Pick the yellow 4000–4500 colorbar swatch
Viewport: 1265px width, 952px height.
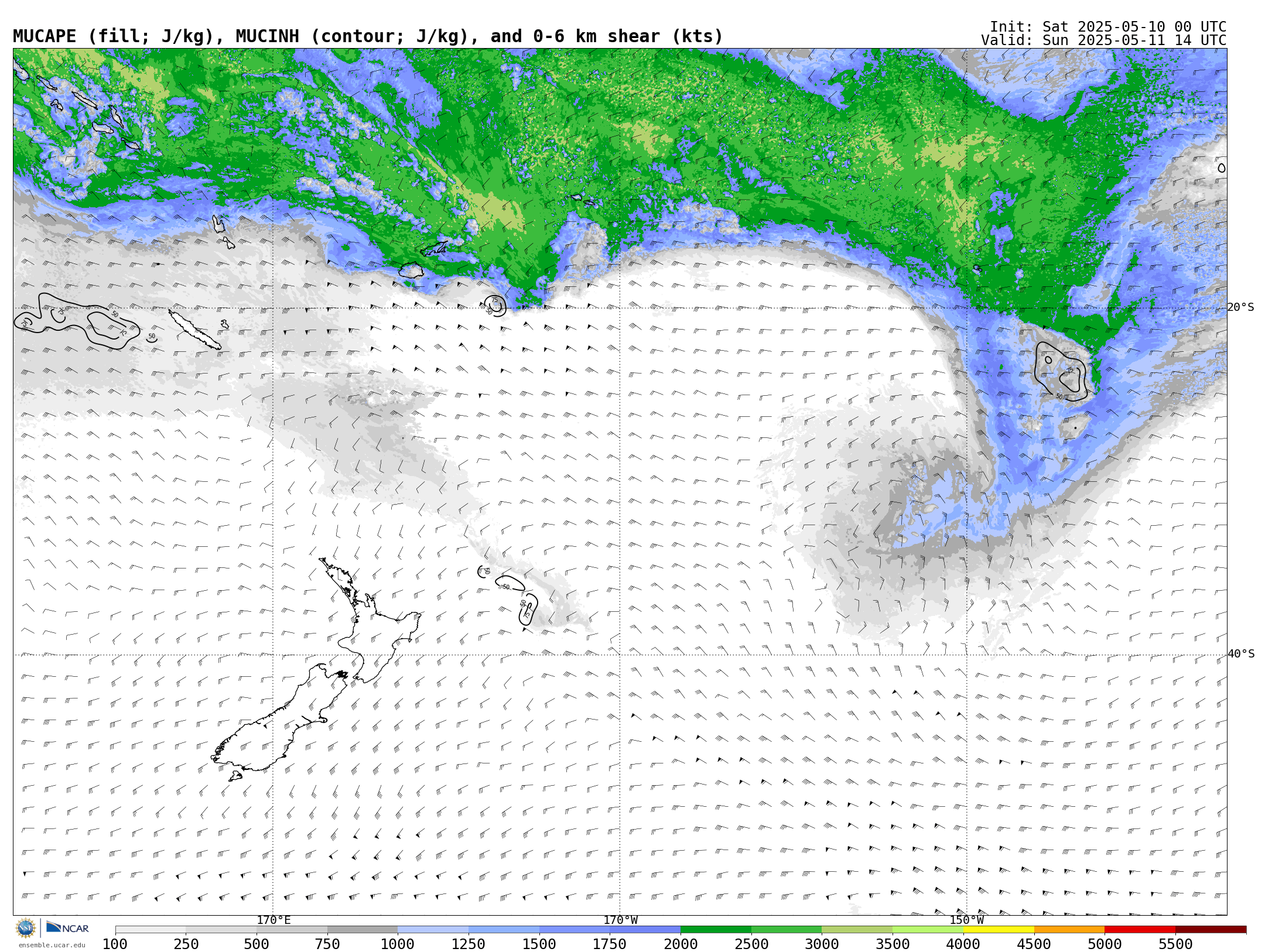tap(999, 930)
